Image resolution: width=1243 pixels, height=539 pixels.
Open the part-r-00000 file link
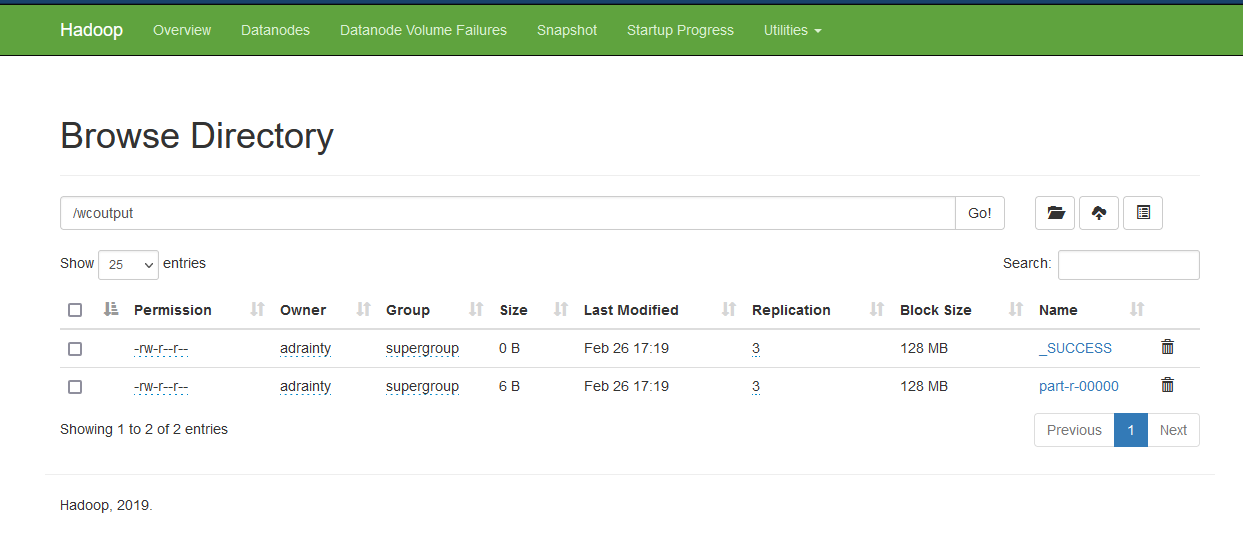[x=1079, y=386]
